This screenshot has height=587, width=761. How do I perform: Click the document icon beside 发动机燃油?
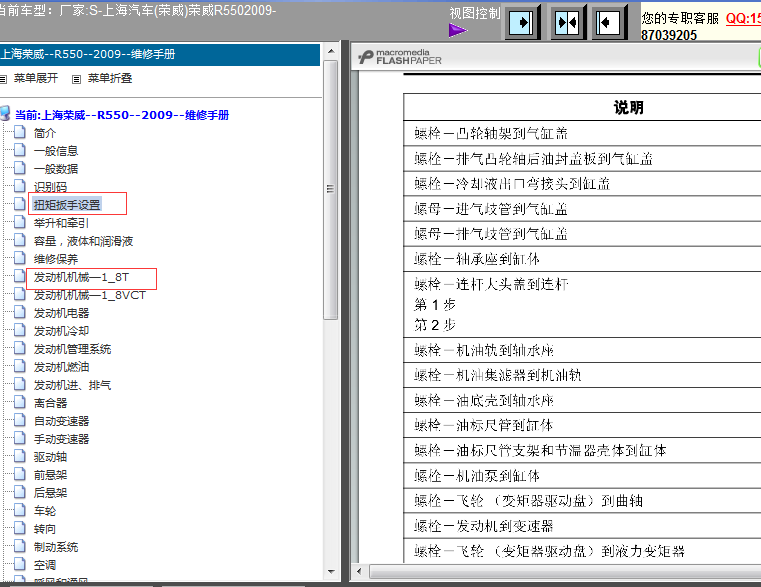(x=20, y=366)
